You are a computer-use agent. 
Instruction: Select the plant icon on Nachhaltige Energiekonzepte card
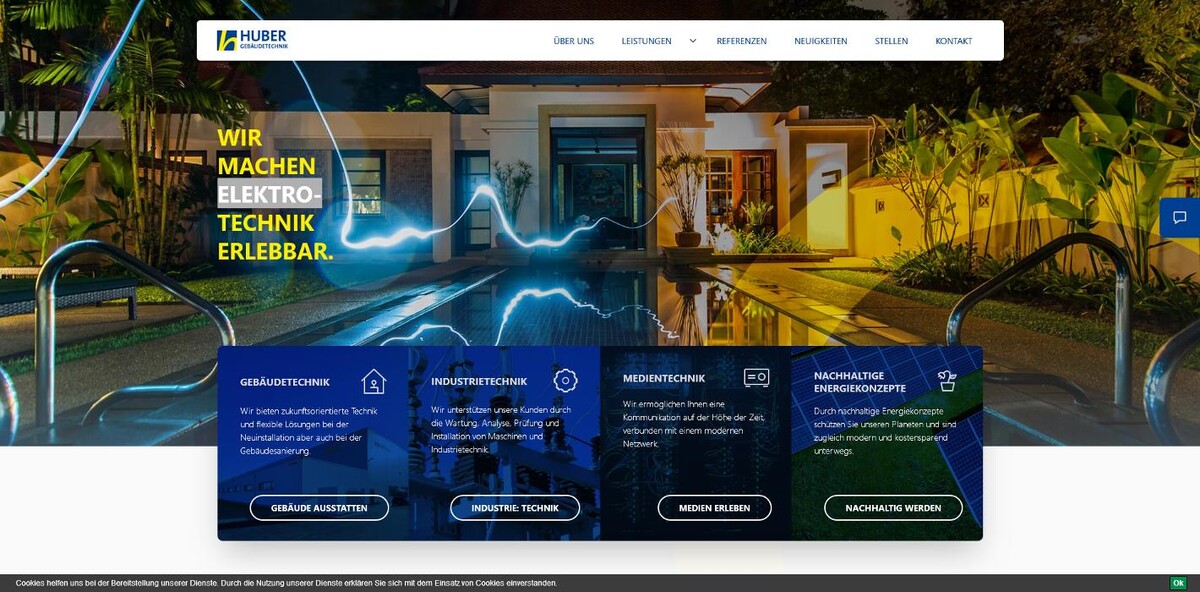(946, 380)
